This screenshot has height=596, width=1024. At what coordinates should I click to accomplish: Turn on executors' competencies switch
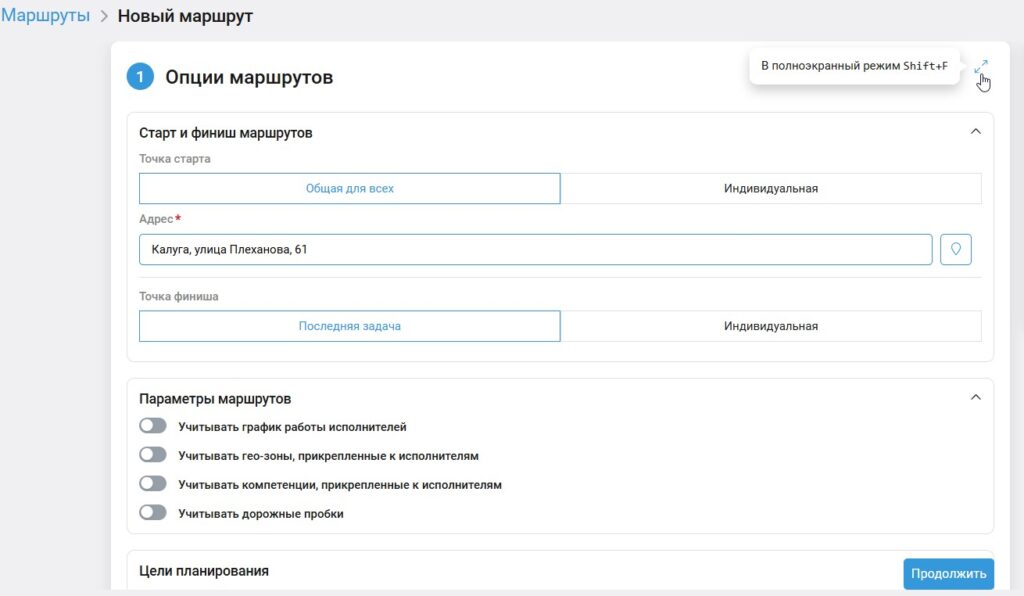tap(153, 484)
